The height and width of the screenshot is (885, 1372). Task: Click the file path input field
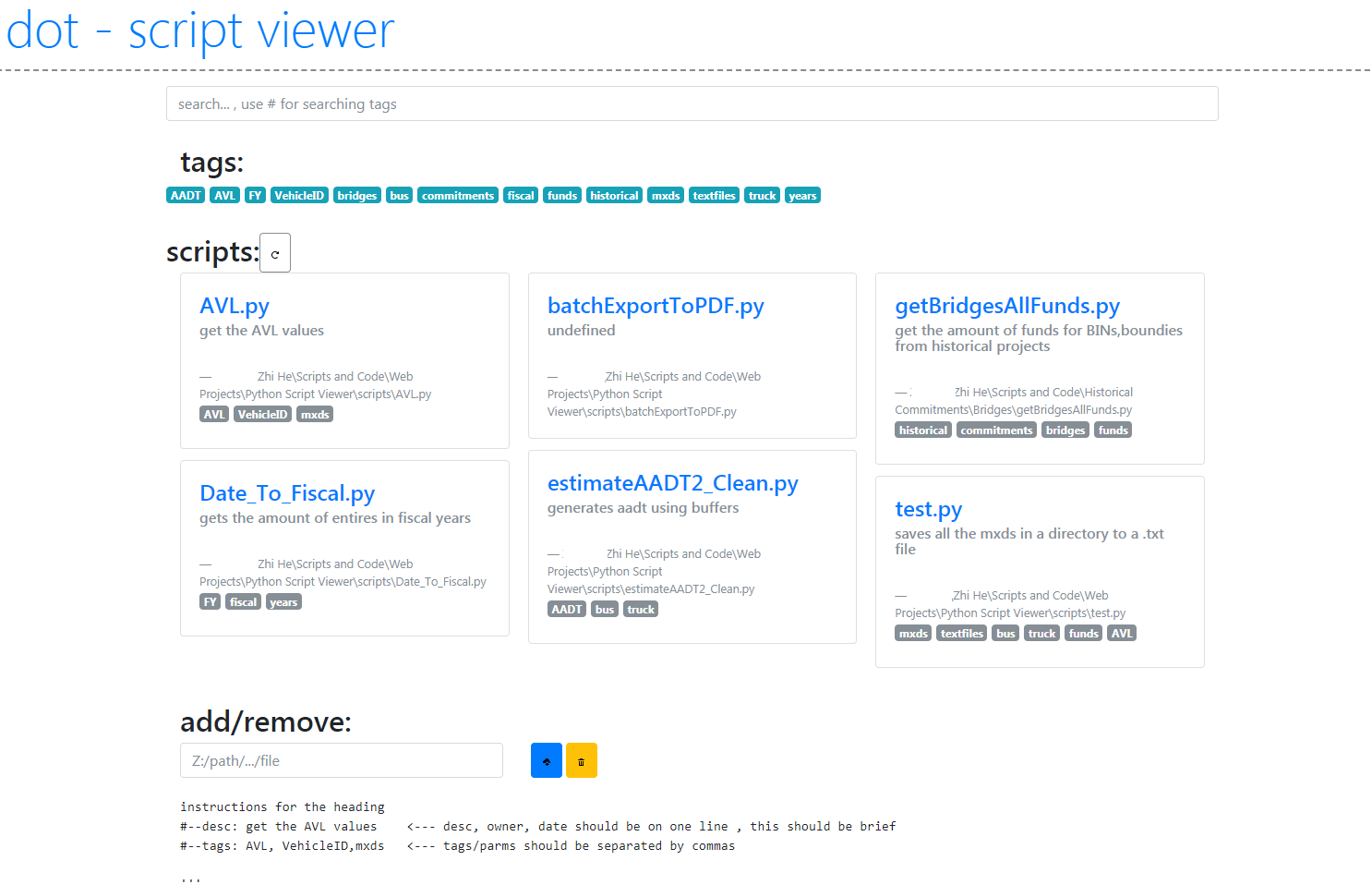point(342,760)
